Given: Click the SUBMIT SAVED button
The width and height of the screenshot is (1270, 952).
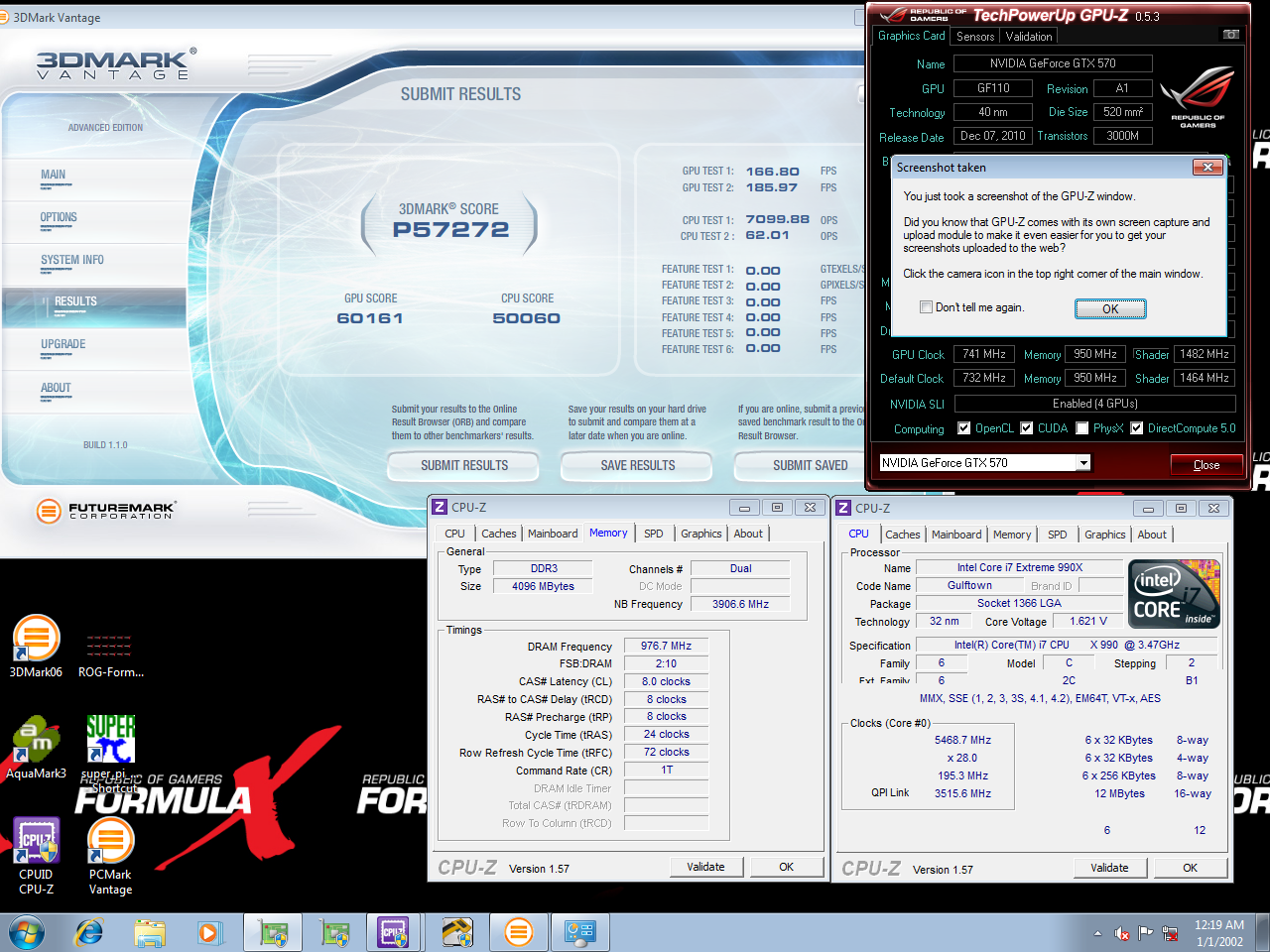Looking at the screenshot, I should [x=800, y=465].
